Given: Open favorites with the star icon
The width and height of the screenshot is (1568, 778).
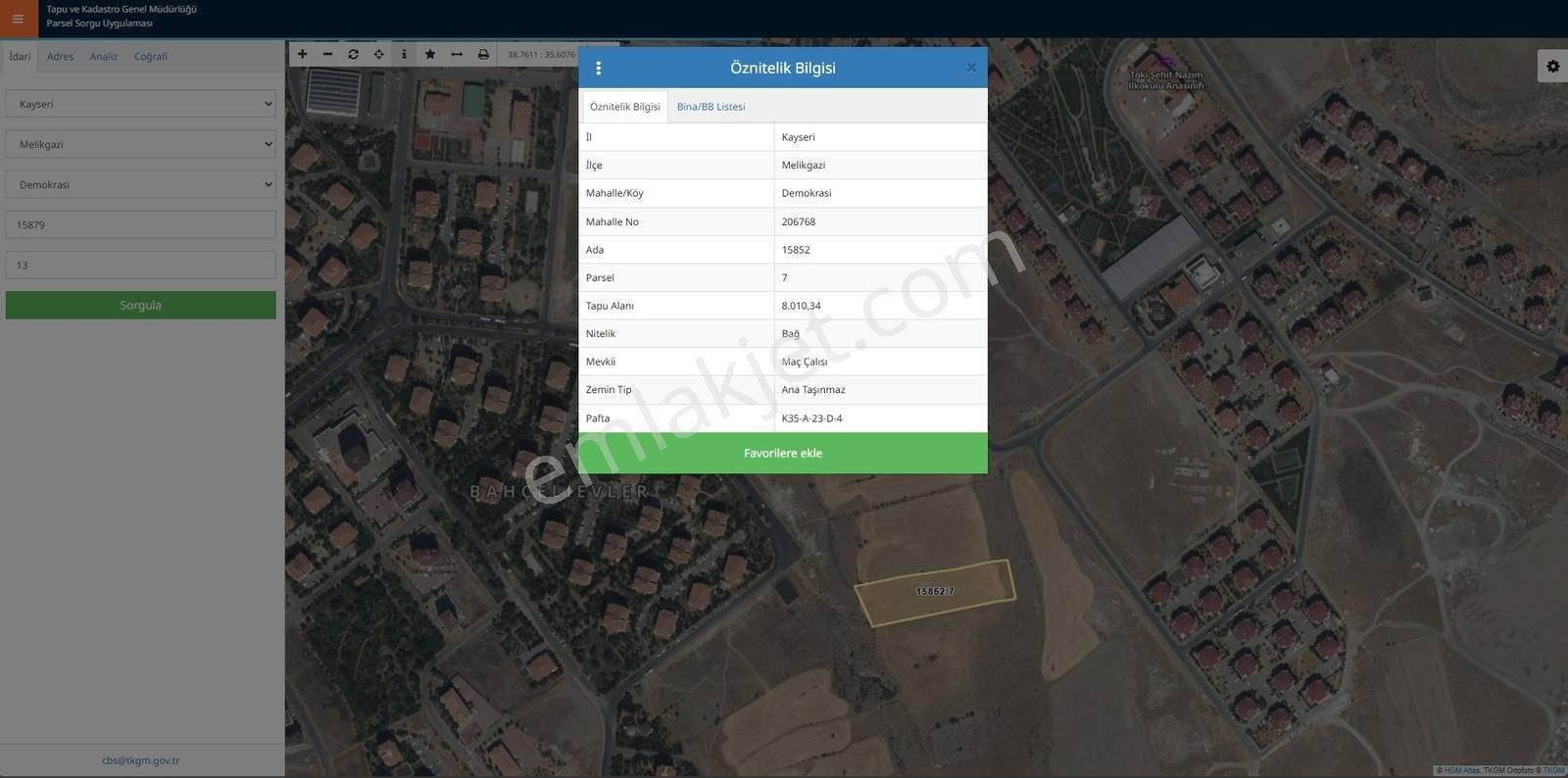Looking at the screenshot, I should tap(430, 55).
